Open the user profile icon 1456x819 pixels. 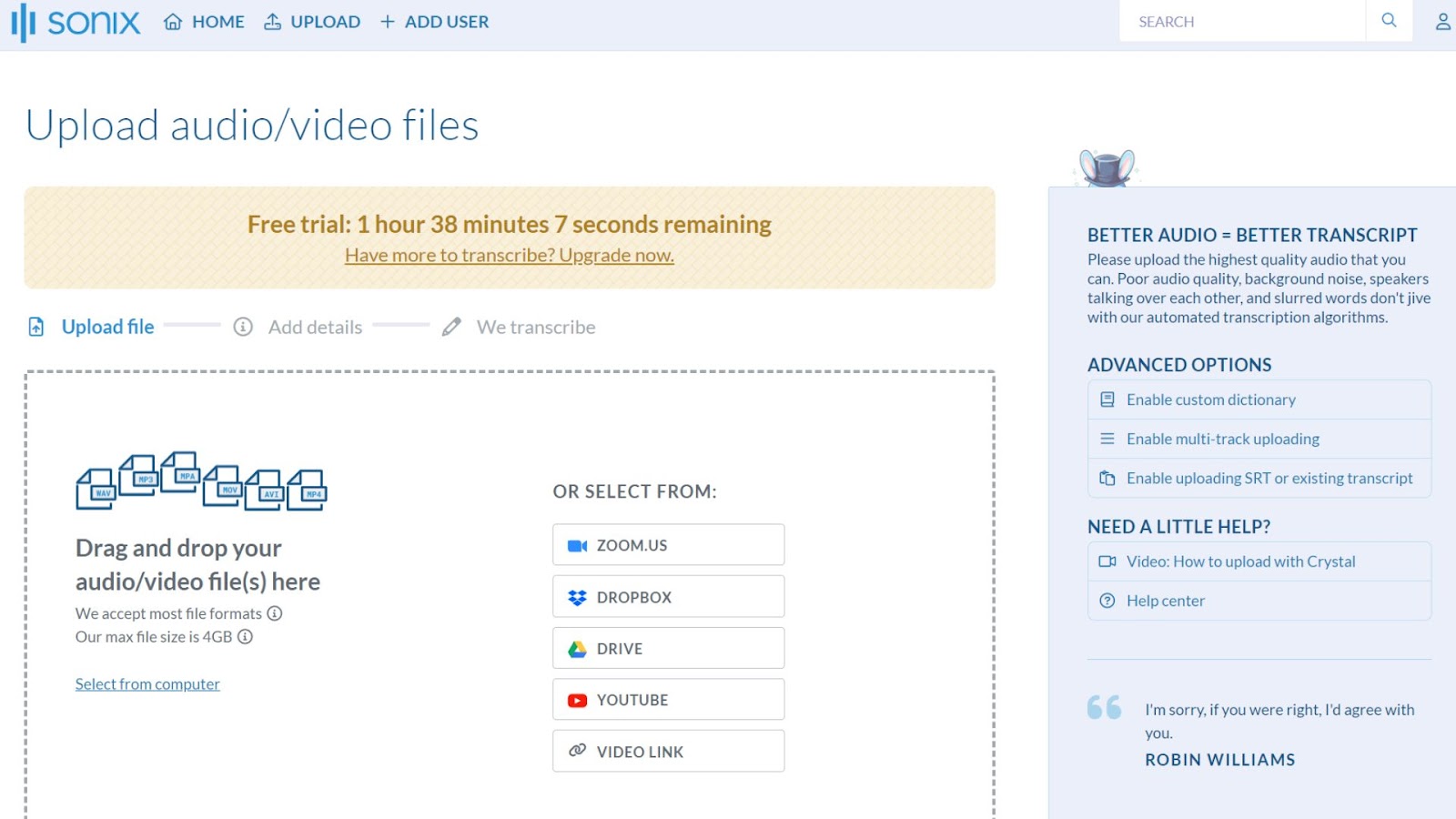tap(1442, 22)
